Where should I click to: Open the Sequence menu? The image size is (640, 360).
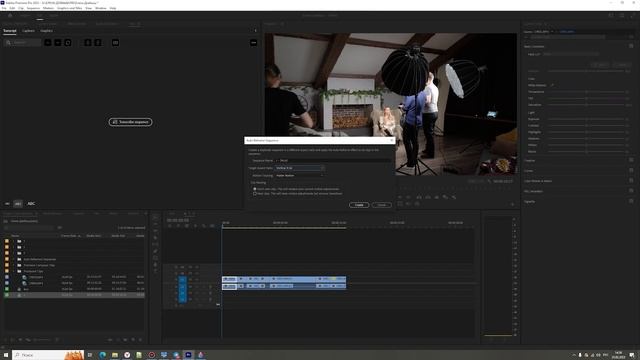click(x=33, y=8)
